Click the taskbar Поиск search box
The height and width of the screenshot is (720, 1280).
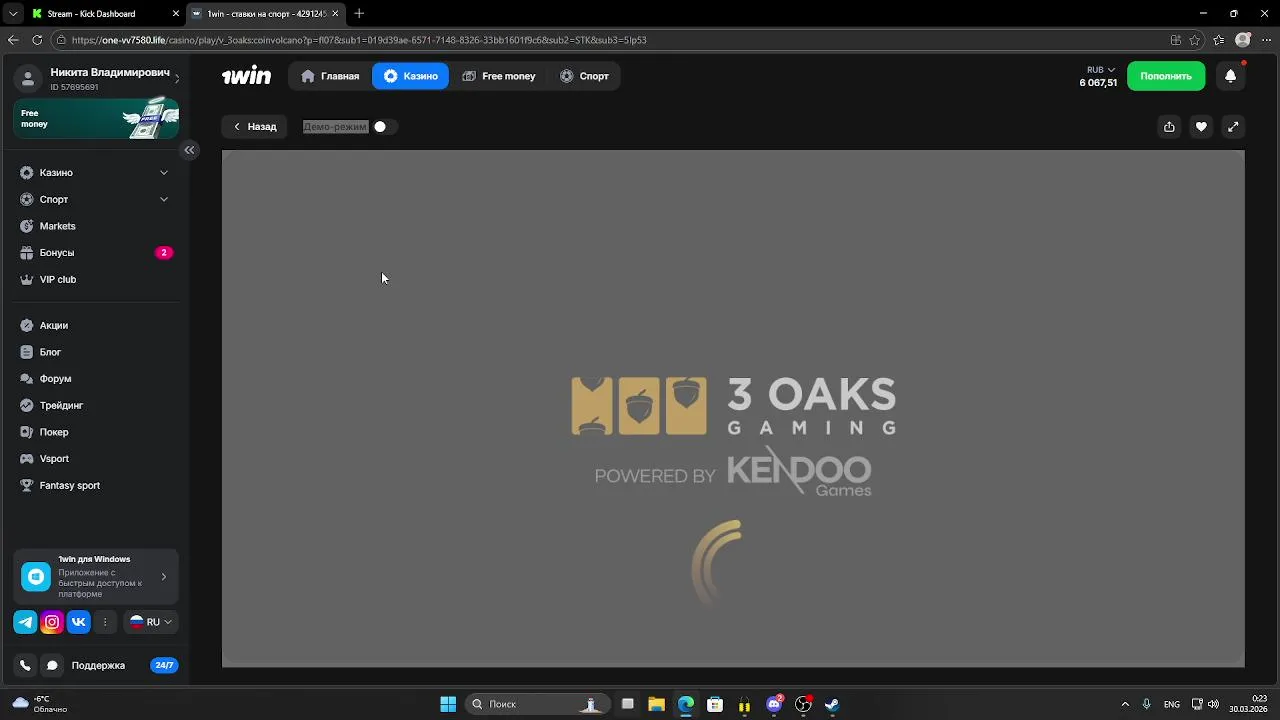pos(537,704)
